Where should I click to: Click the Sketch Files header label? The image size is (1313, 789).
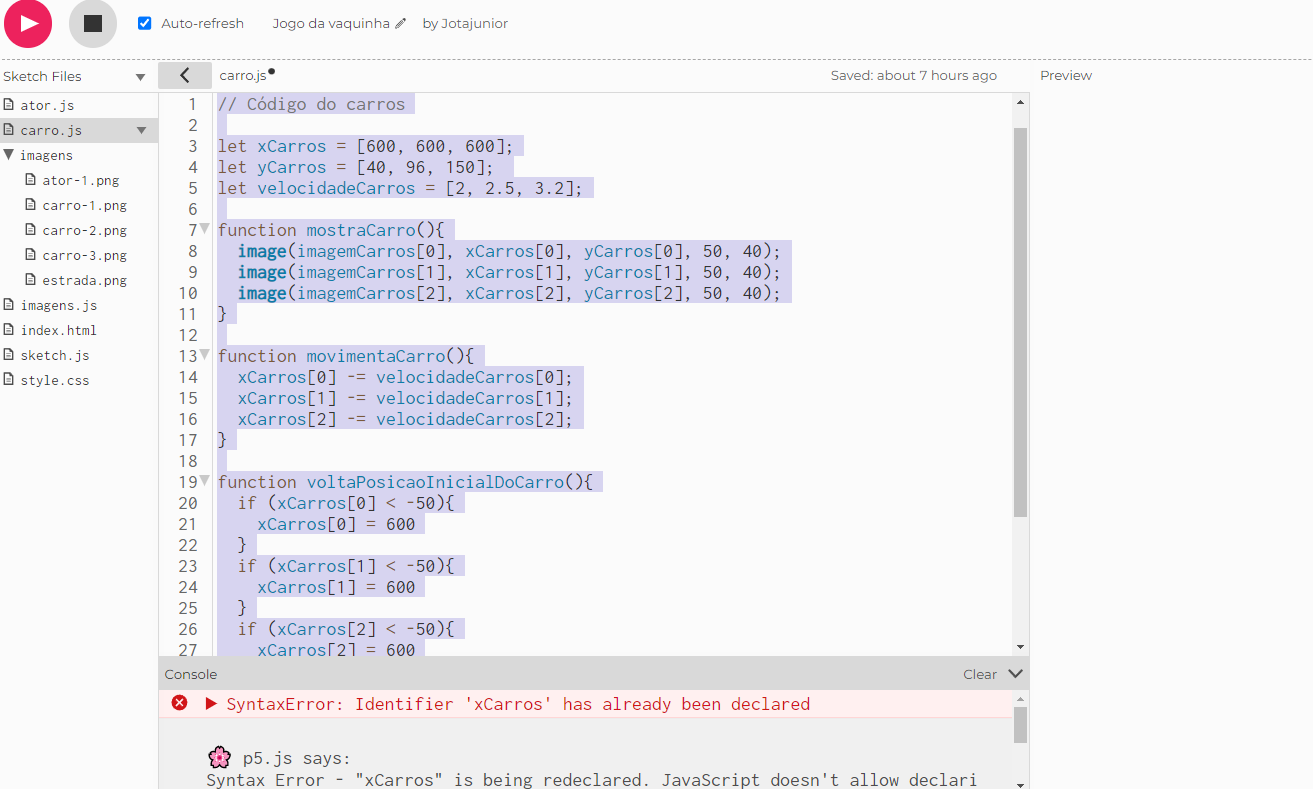(42, 76)
